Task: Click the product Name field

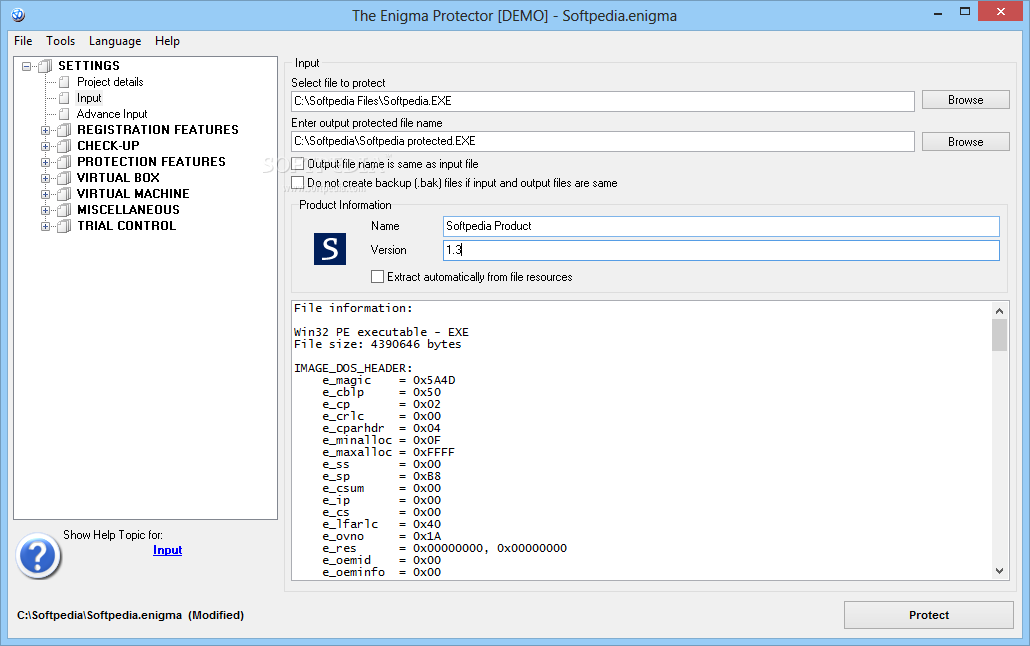Action: click(x=721, y=226)
